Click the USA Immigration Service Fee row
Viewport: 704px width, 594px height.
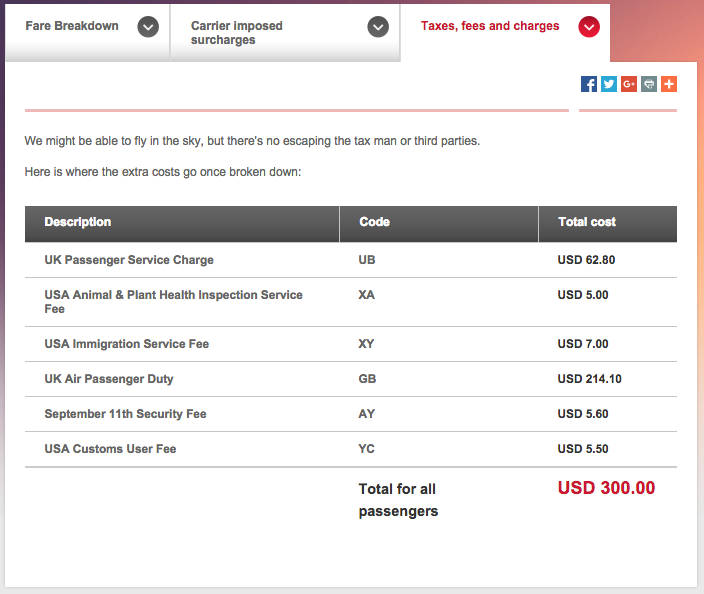point(351,344)
